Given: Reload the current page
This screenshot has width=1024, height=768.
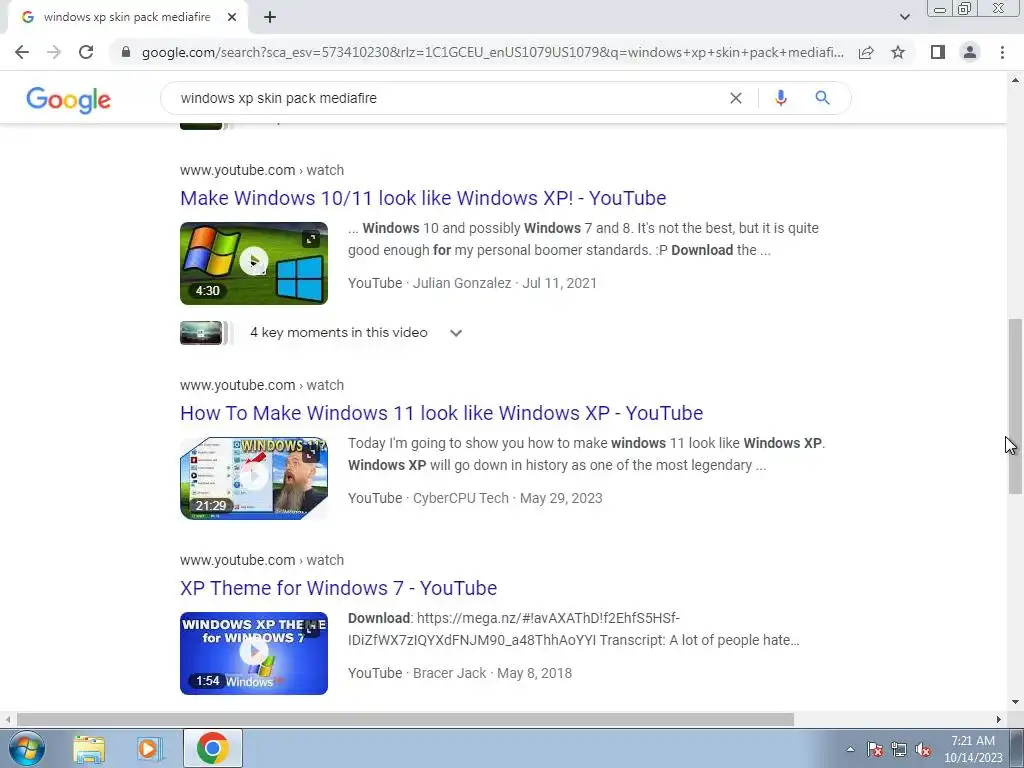Looking at the screenshot, I should 86,52.
